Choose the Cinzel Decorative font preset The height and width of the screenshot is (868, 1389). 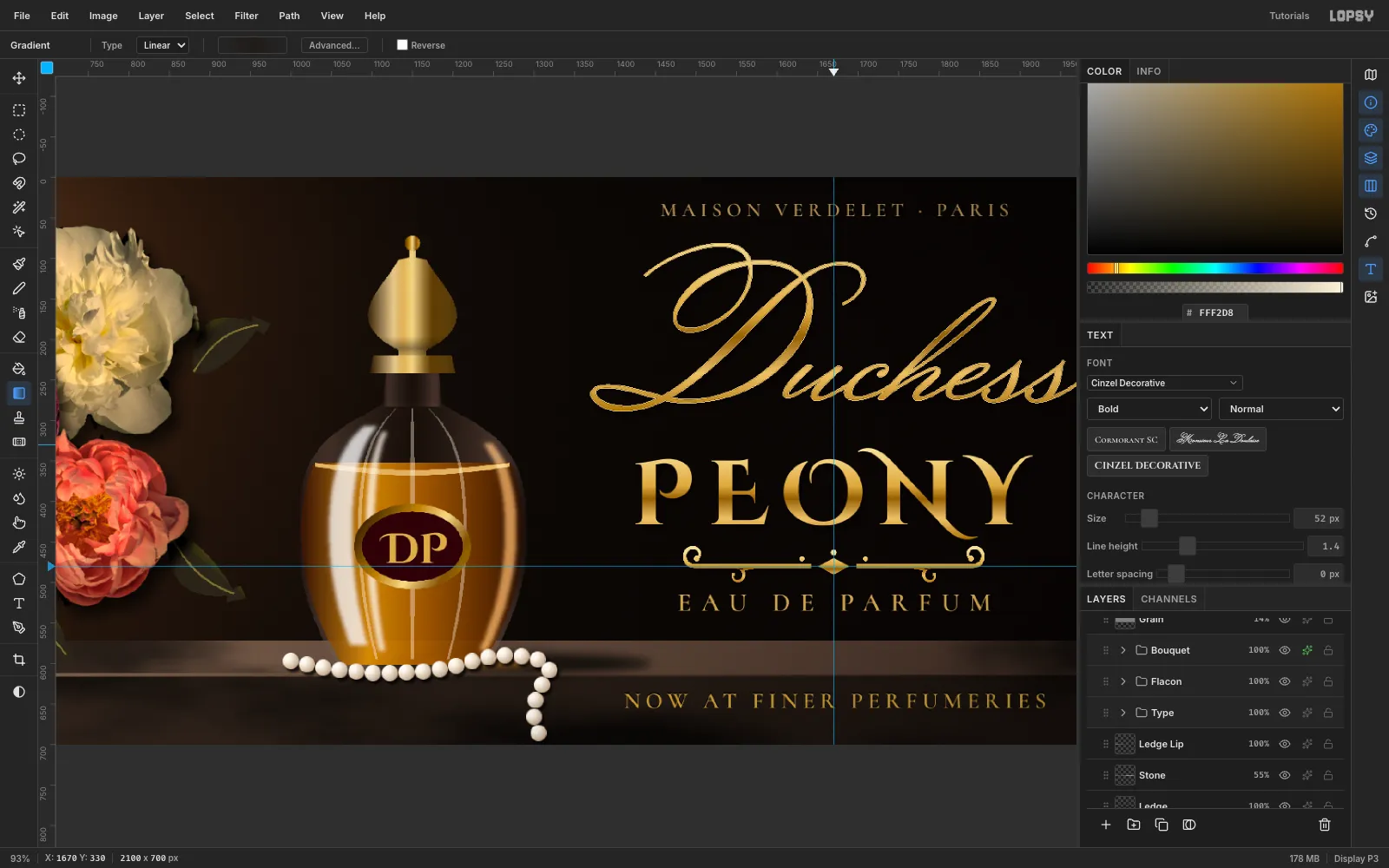[x=1148, y=465]
